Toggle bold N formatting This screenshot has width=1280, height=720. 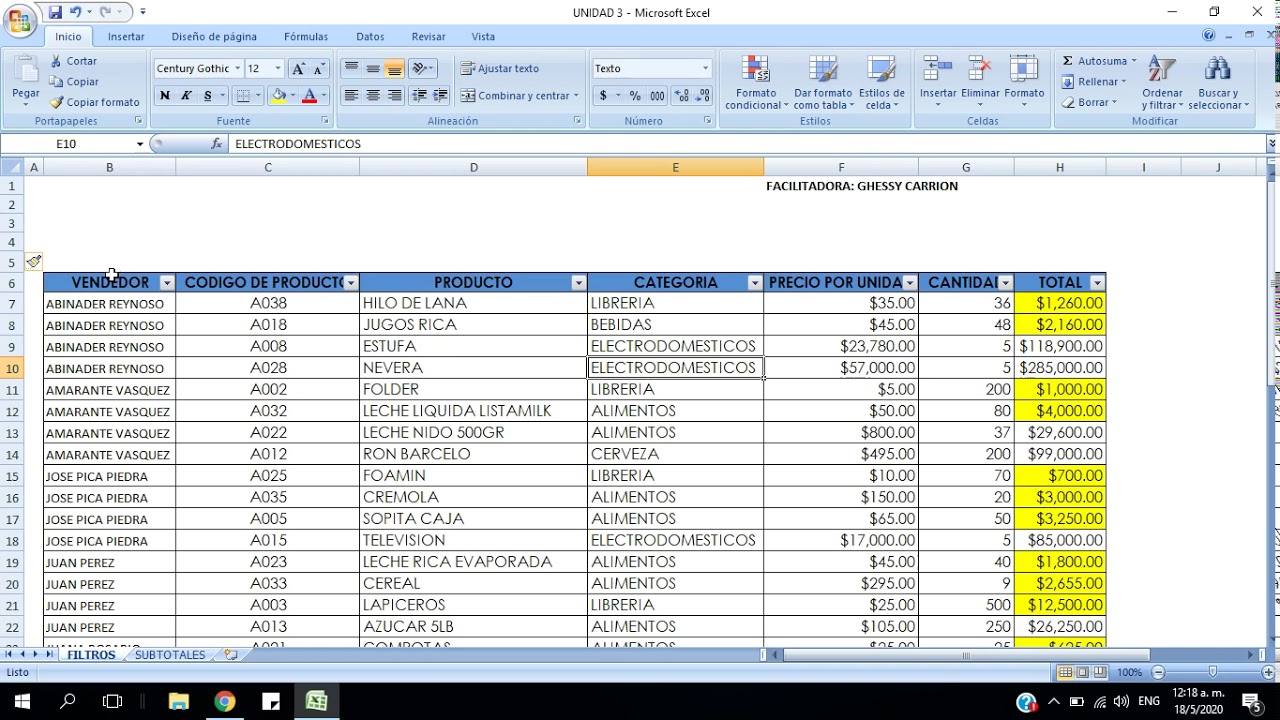pyautogui.click(x=164, y=95)
